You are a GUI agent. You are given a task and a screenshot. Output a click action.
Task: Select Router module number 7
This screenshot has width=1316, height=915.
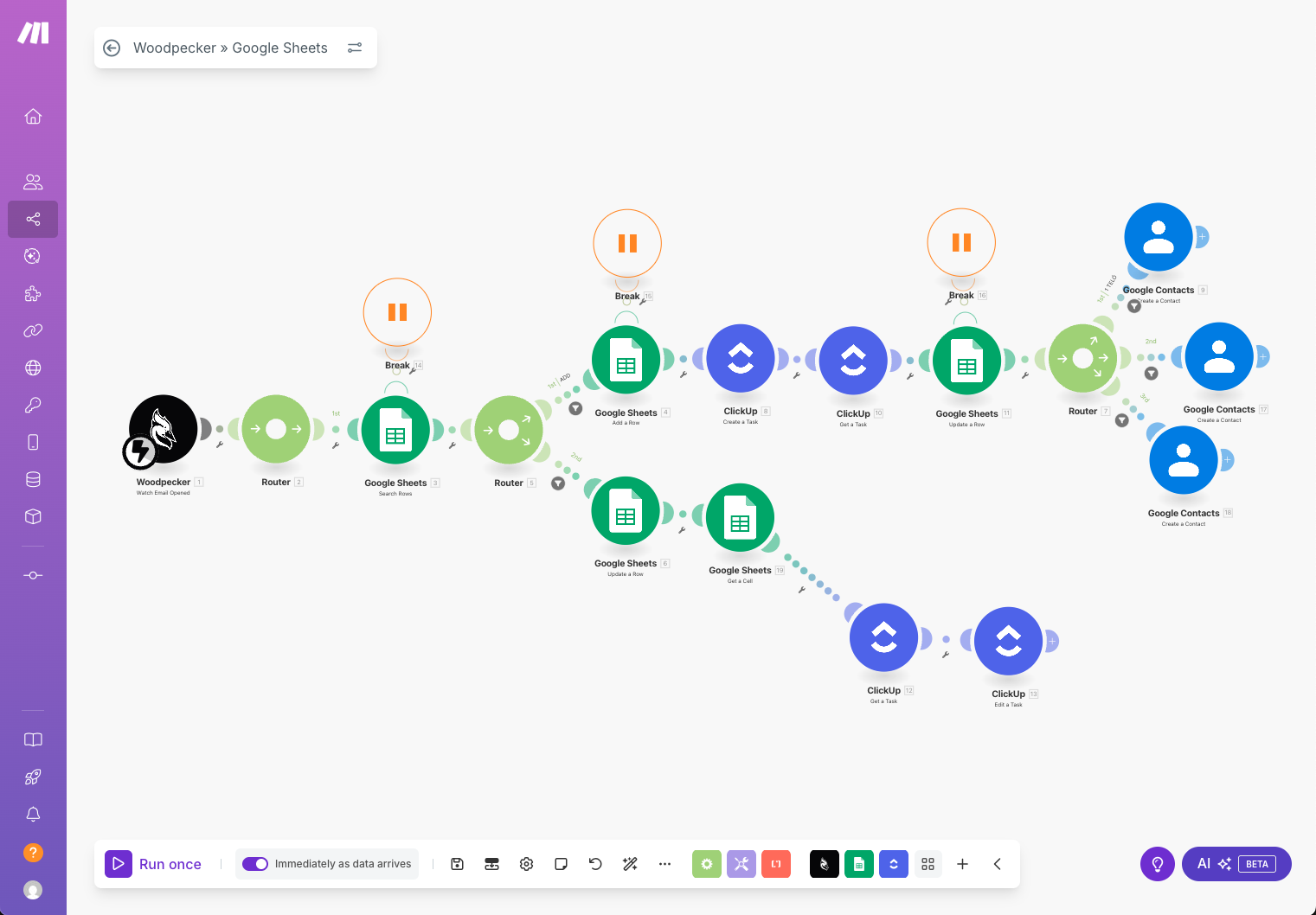[x=1082, y=358]
